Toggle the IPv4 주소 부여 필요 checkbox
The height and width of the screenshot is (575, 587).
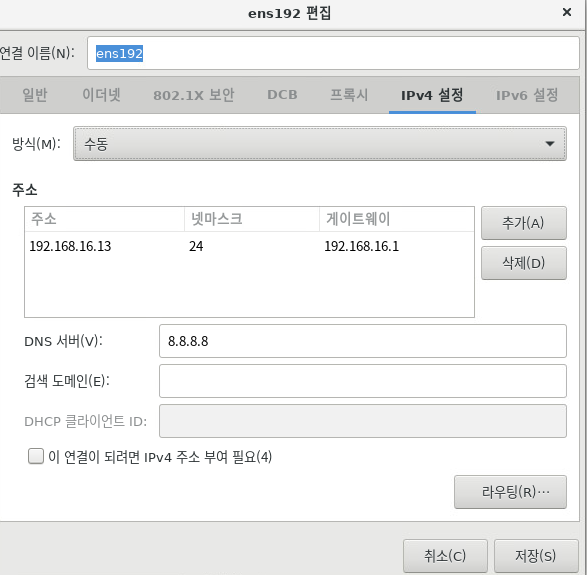36,457
